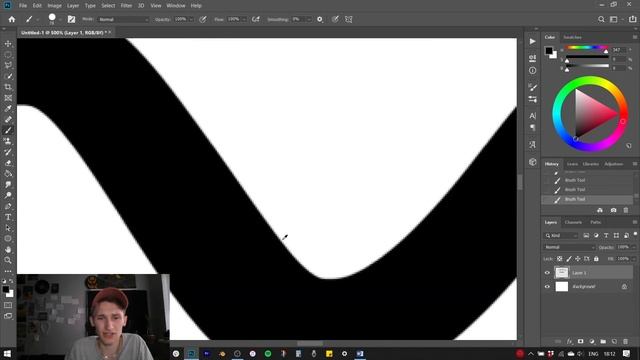Toggle lock all padlock icon

point(596,259)
